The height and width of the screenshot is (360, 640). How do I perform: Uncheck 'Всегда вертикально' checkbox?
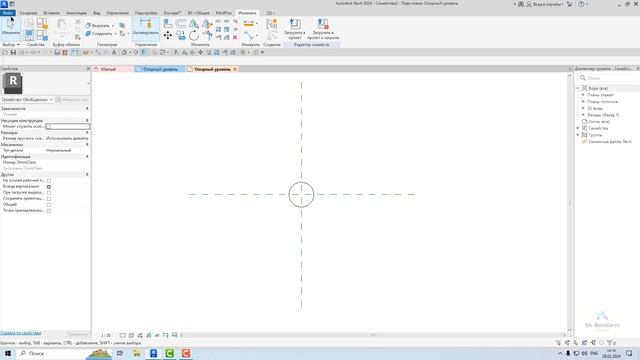point(49,187)
